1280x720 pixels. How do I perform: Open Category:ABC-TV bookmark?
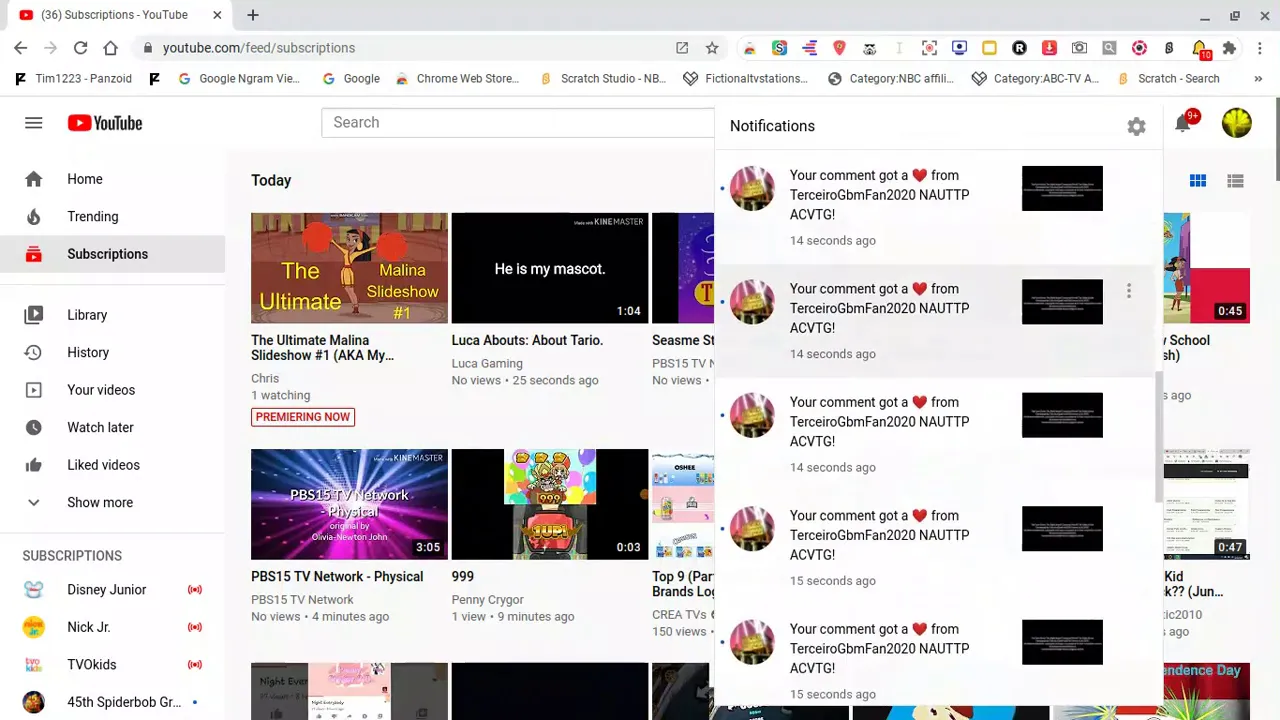click(1036, 78)
